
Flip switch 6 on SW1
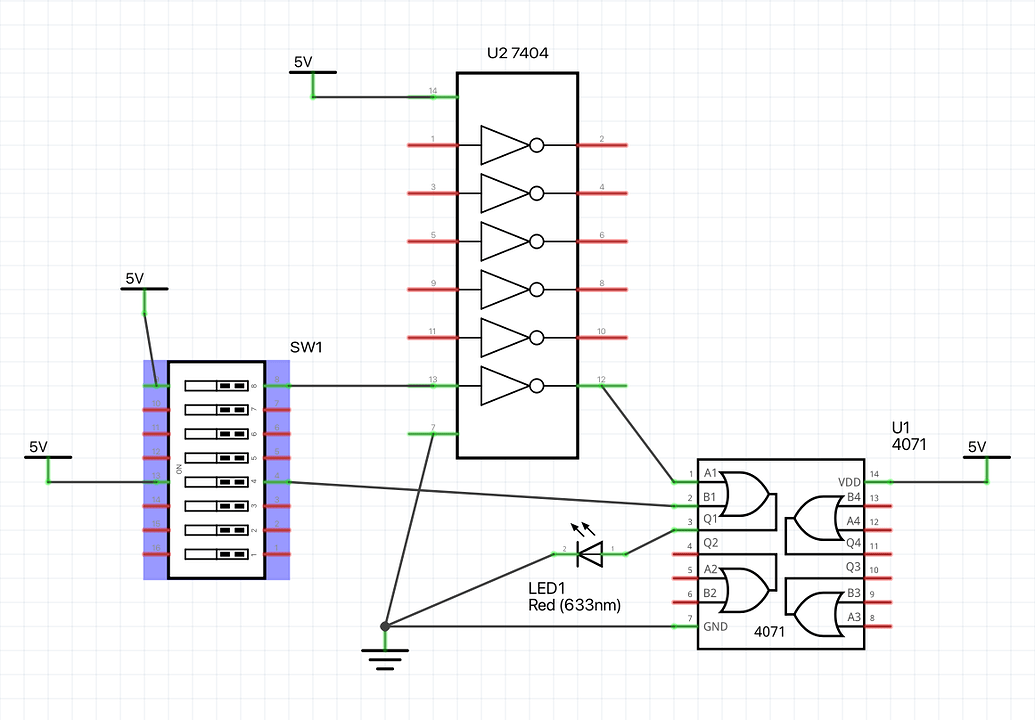[x=218, y=433]
